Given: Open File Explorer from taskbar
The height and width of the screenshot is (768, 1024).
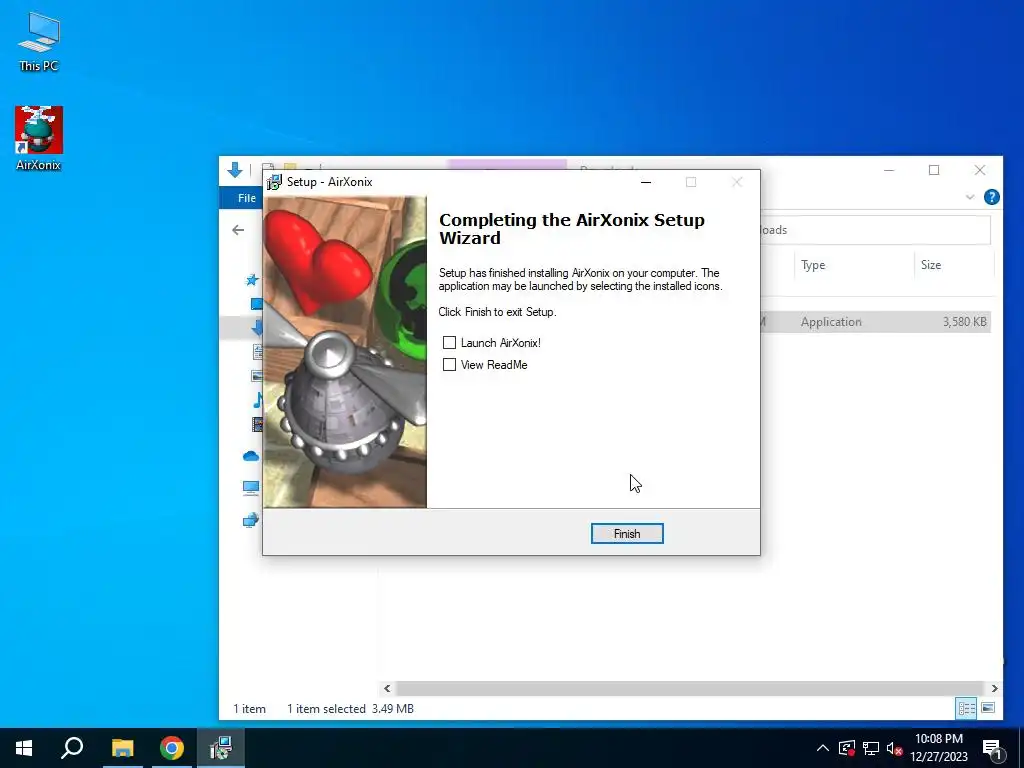Looking at the screenshot, I should tap(122, 748).
